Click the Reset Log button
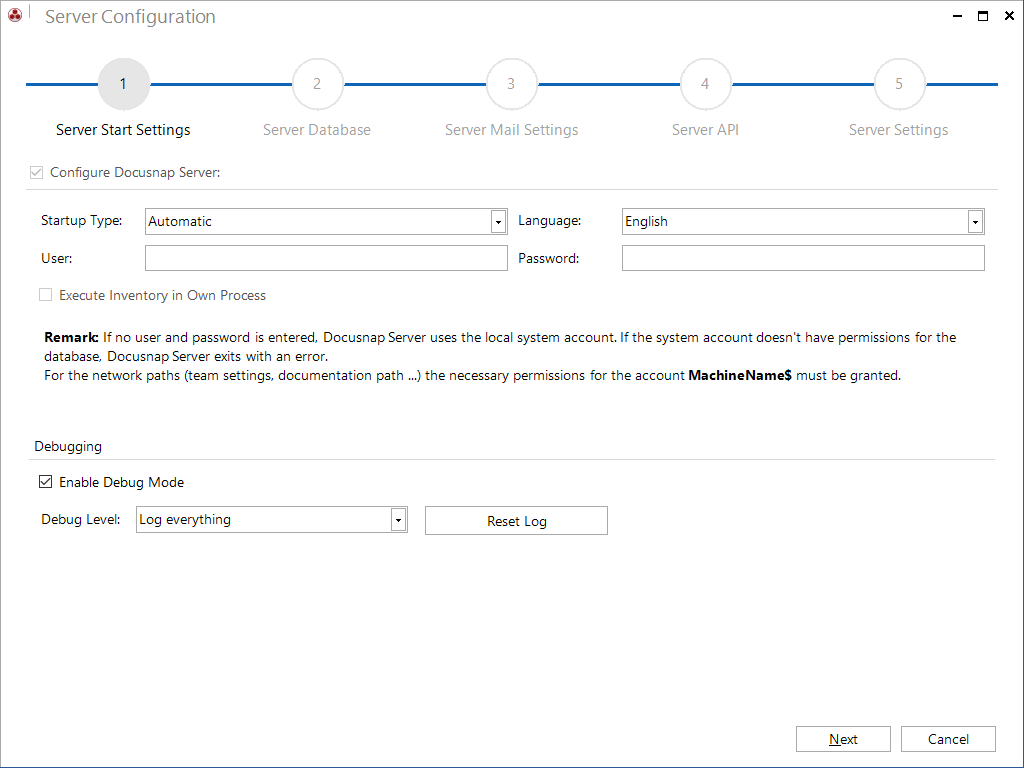Screen dimensions: 1024x768 [x=516, y=520]
